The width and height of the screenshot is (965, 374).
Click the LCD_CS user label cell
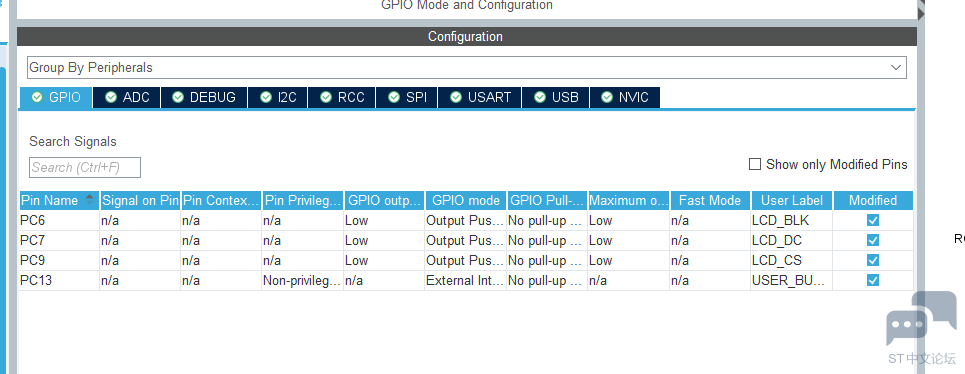(x=792, y=260)
